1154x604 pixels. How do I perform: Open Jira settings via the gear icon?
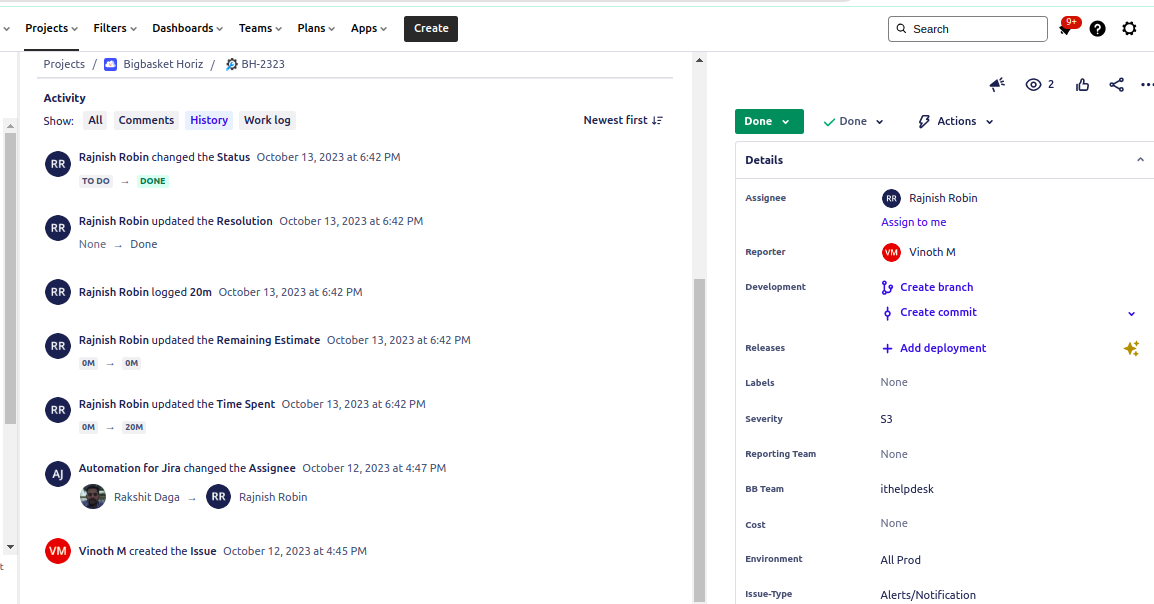(1130, 28)
